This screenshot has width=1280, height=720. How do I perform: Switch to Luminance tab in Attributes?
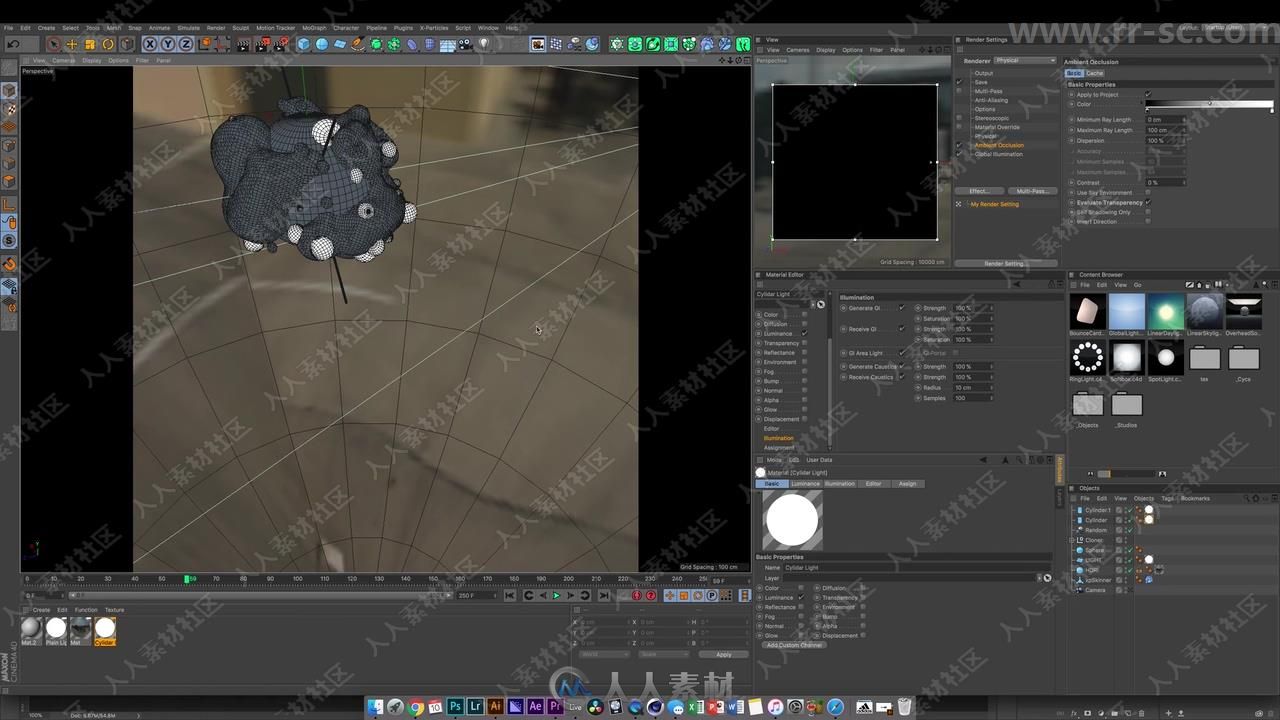click(805, 484)
